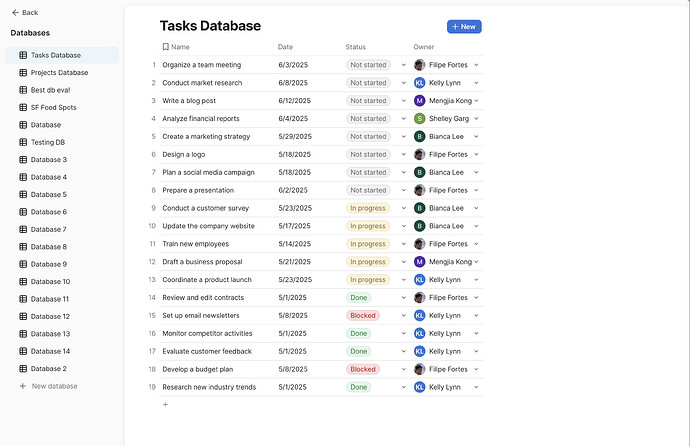Click the date cell for Design a logo
The height and width of the screenshot is (446, 690).
294,155
